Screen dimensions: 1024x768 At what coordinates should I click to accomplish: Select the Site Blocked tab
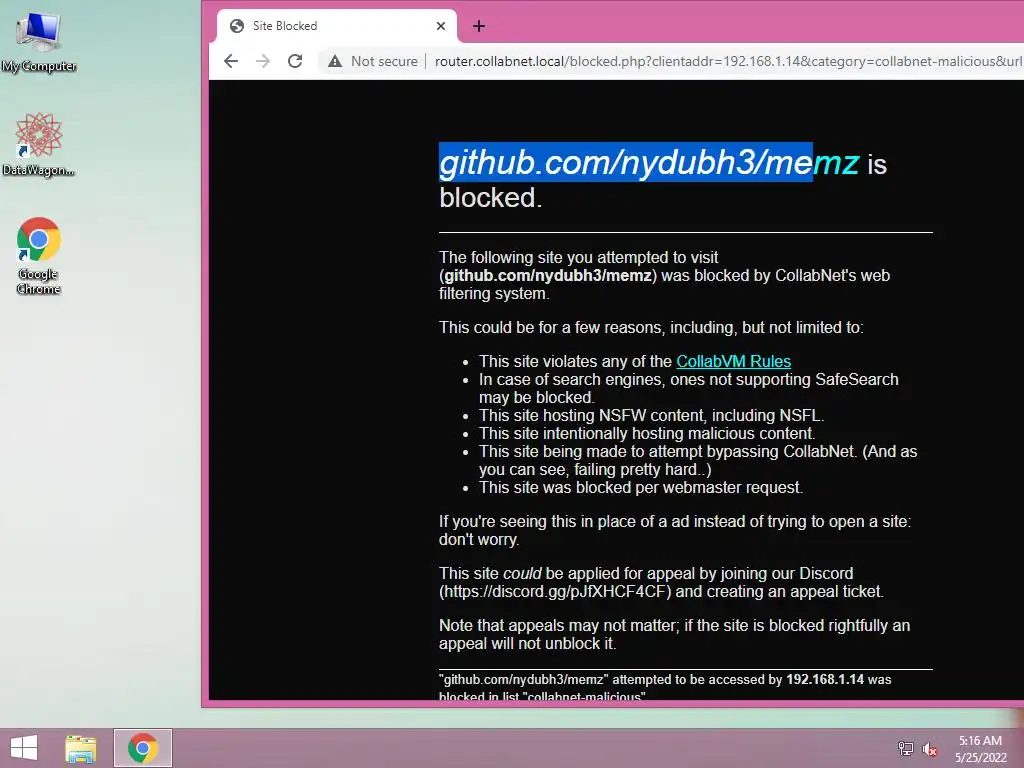(336, 26)
